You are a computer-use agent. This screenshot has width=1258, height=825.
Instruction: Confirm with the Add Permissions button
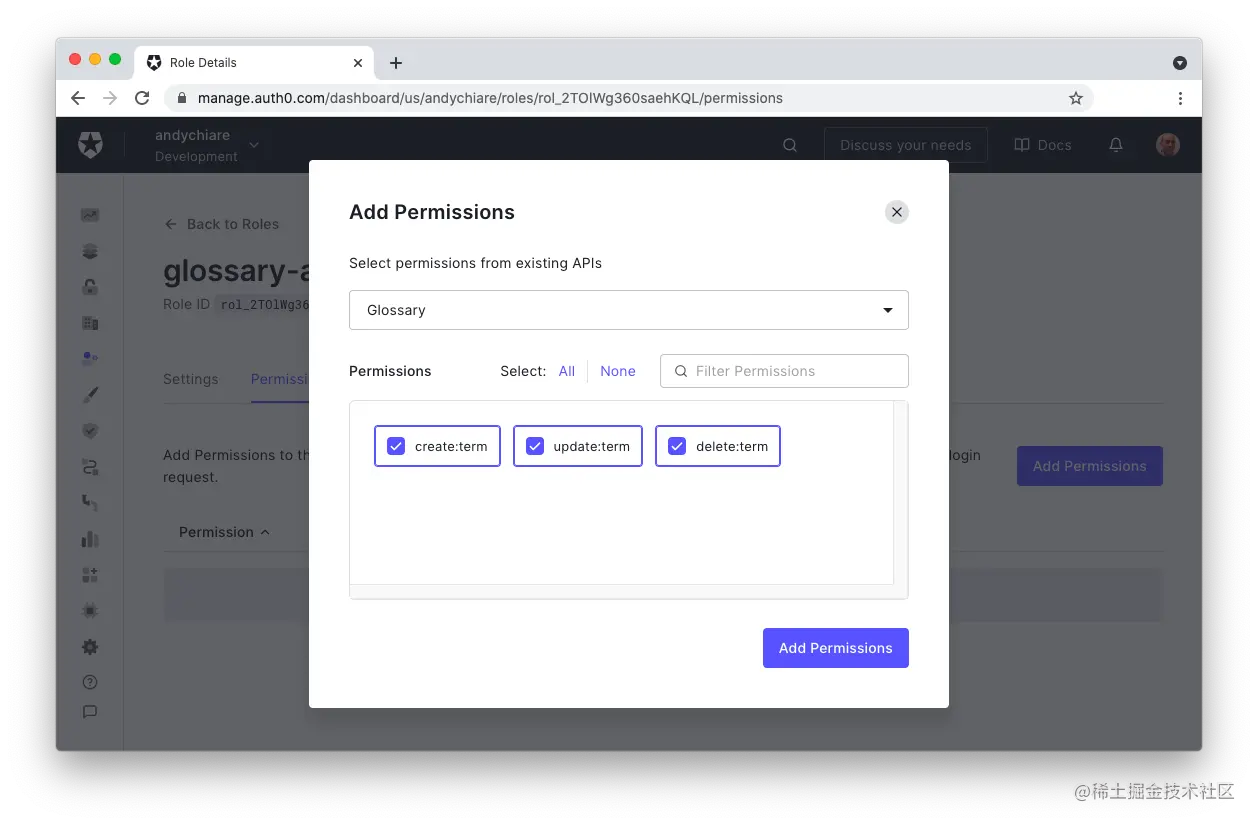tap(835, 647)
